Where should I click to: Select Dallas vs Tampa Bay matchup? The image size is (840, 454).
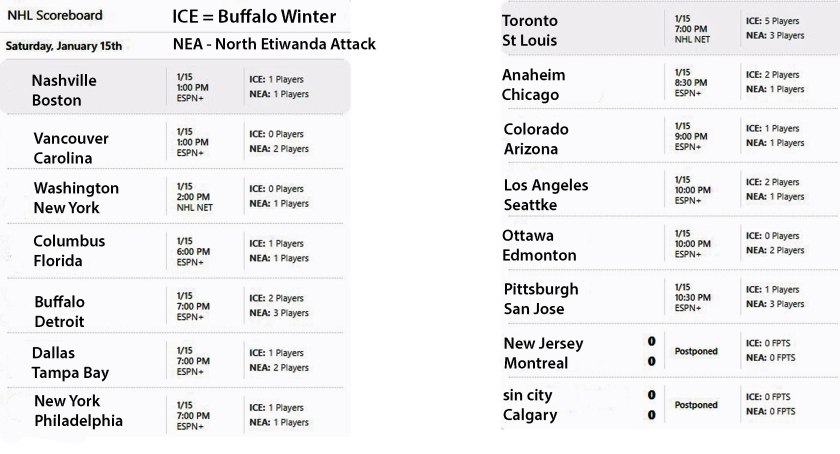tap(175, 361)
